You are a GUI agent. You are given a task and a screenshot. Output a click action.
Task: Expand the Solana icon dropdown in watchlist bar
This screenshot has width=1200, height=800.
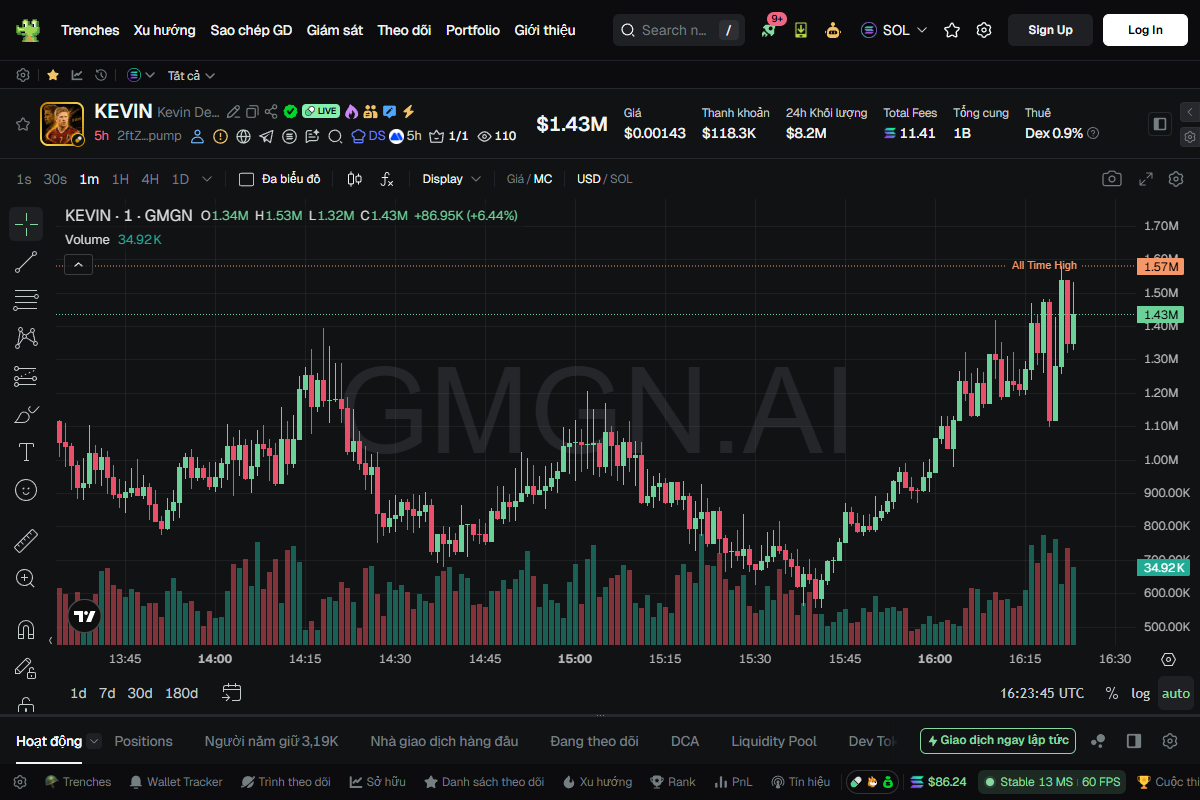click(x=141, y=75)
